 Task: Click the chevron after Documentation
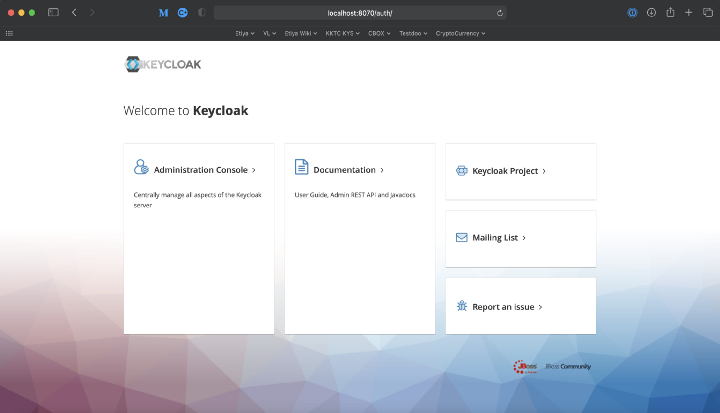[382, 170]
